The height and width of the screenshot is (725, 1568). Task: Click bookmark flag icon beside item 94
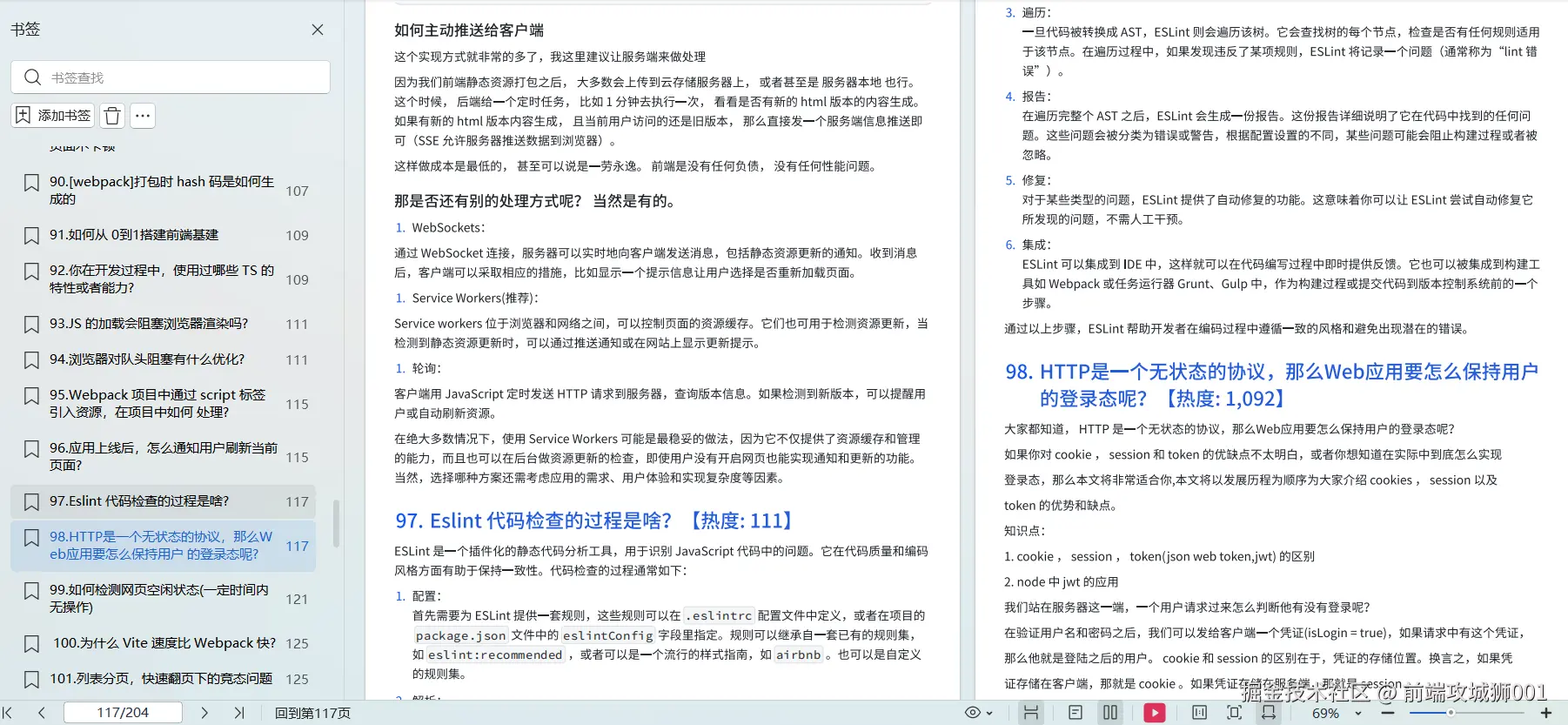click(31, 360)
